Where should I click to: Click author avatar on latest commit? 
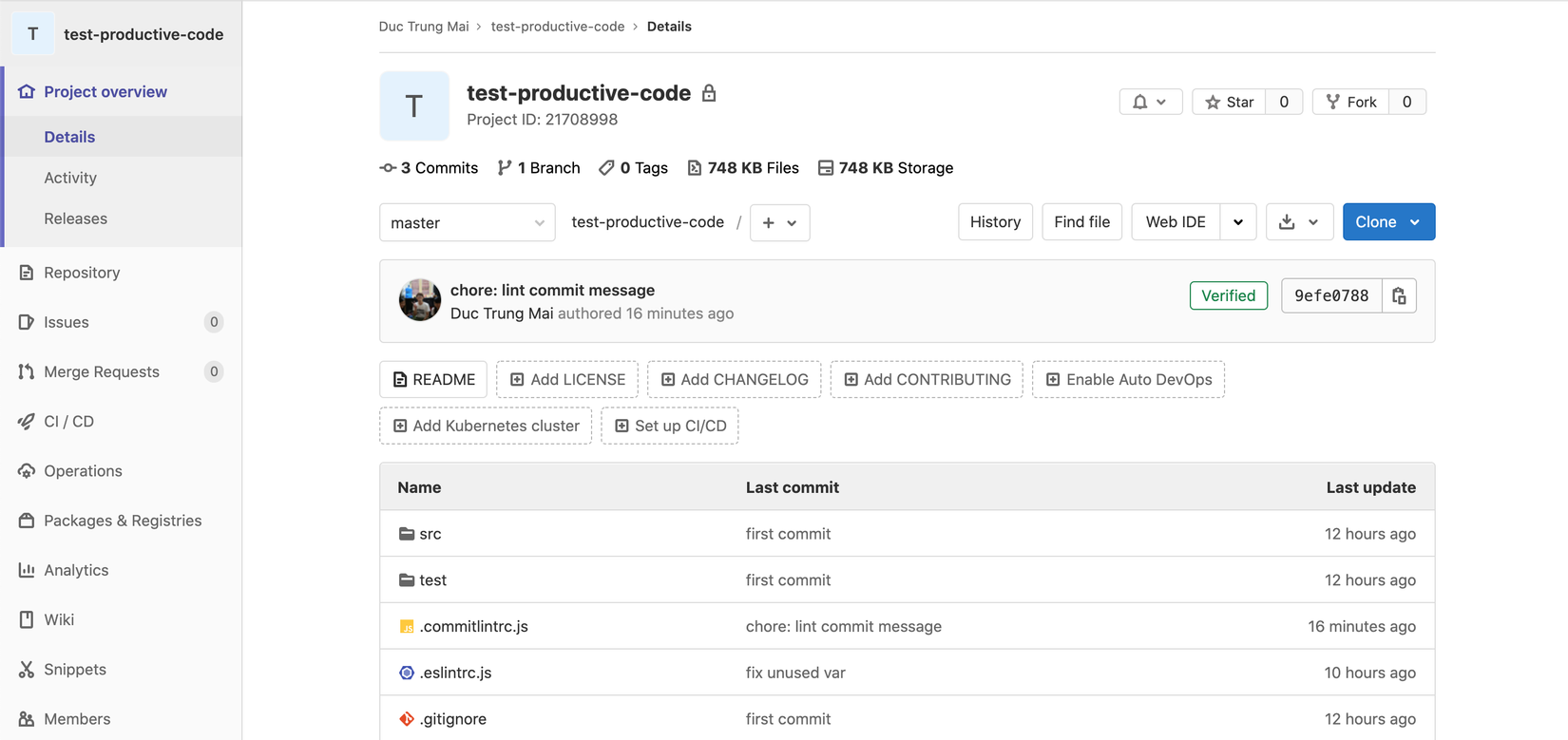pyautogui.click(x=420, y=300)
